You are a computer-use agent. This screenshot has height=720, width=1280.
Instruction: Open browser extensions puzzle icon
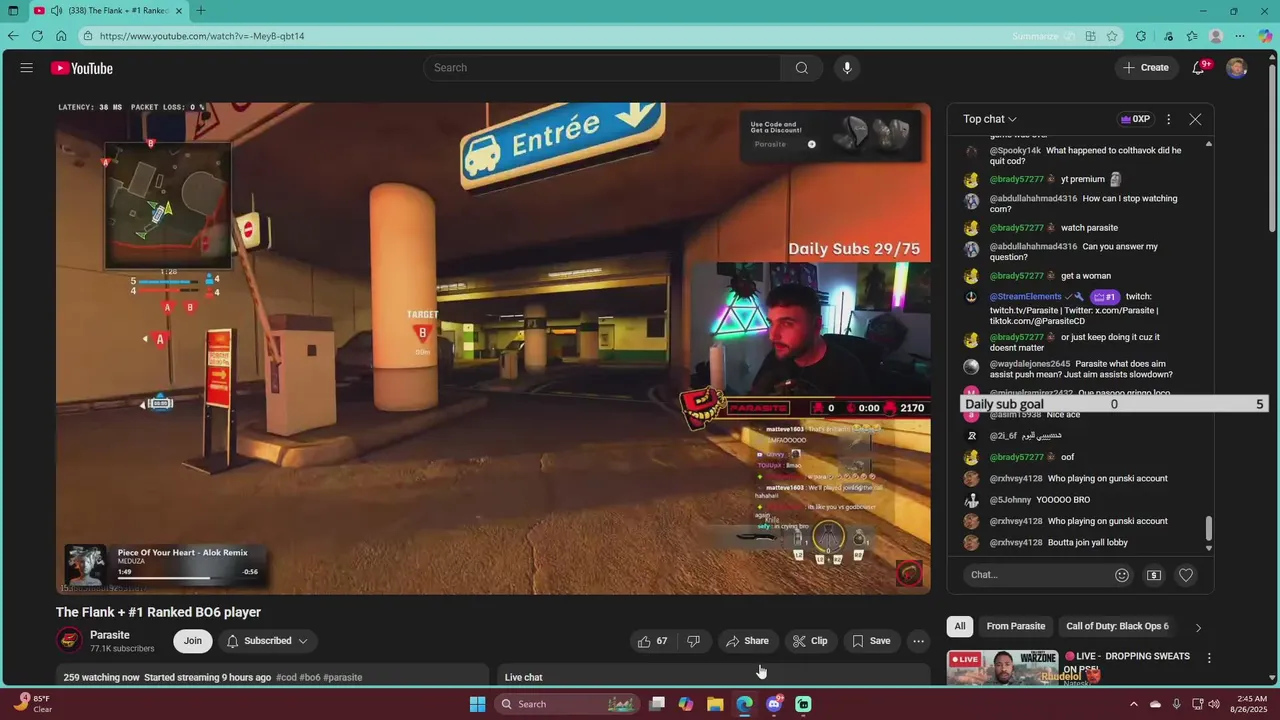(x=1141, y=36)
